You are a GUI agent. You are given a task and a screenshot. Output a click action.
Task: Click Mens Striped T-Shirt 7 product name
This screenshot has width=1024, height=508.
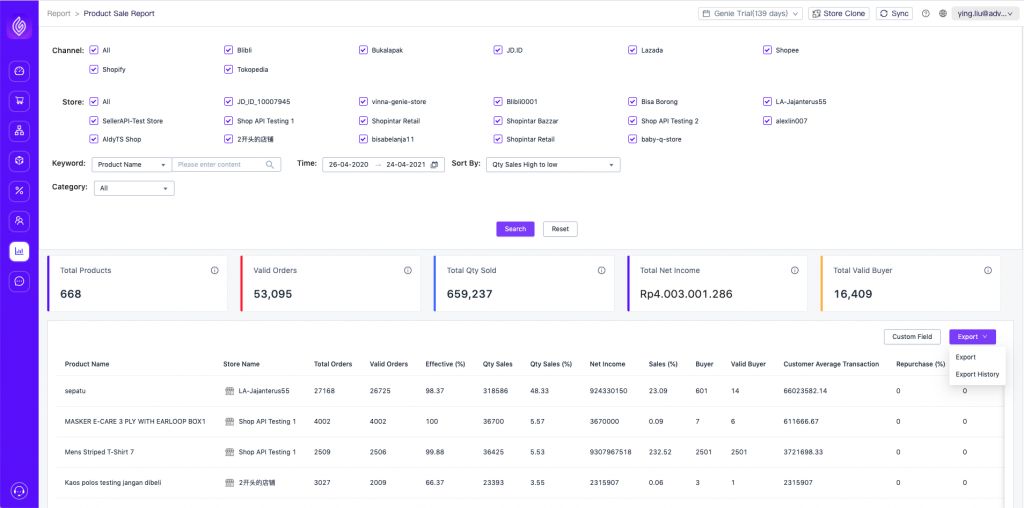pyautogui.click(x=99, y=452)
